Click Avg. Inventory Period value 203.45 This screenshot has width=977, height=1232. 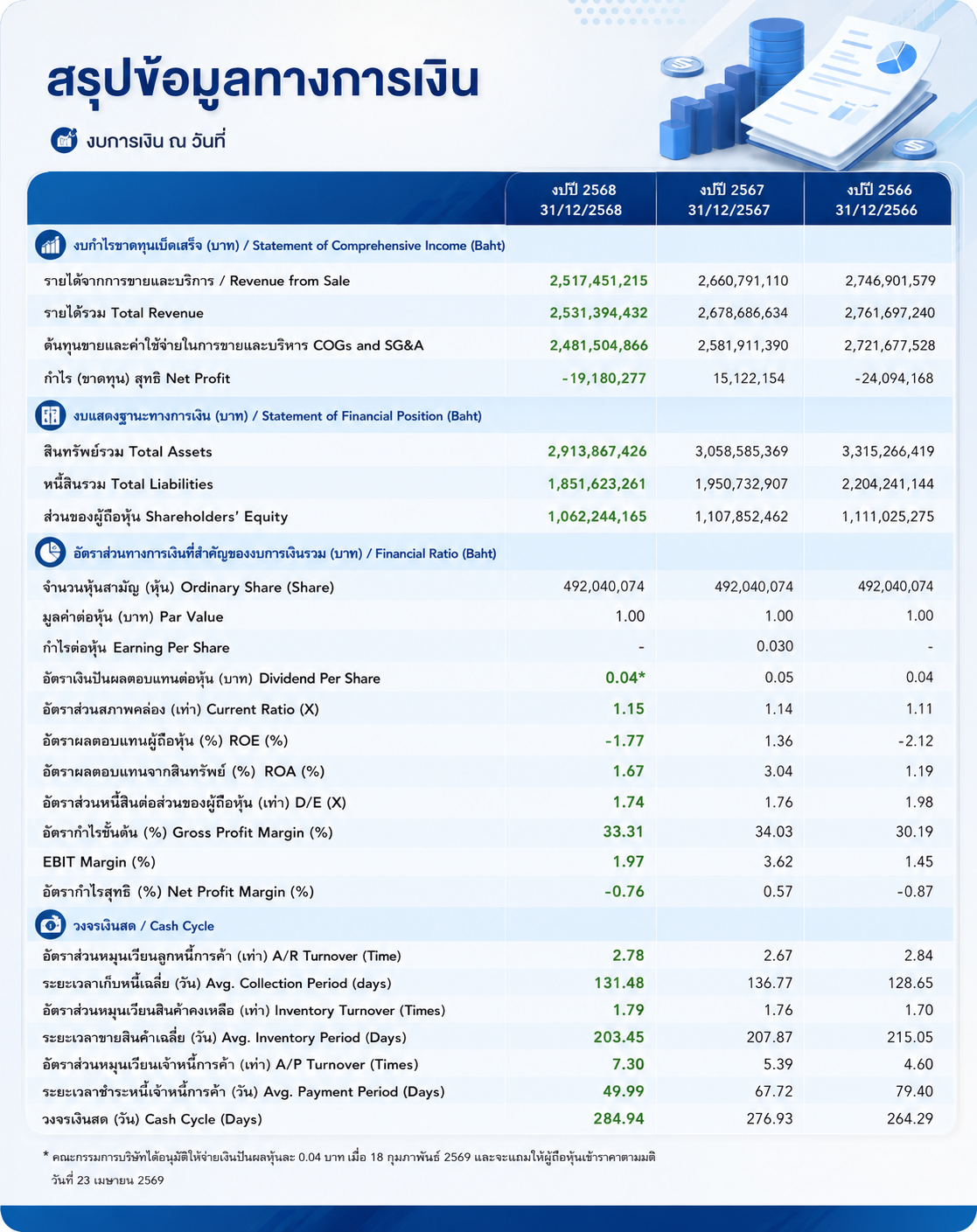click(x=619, y=1037)
